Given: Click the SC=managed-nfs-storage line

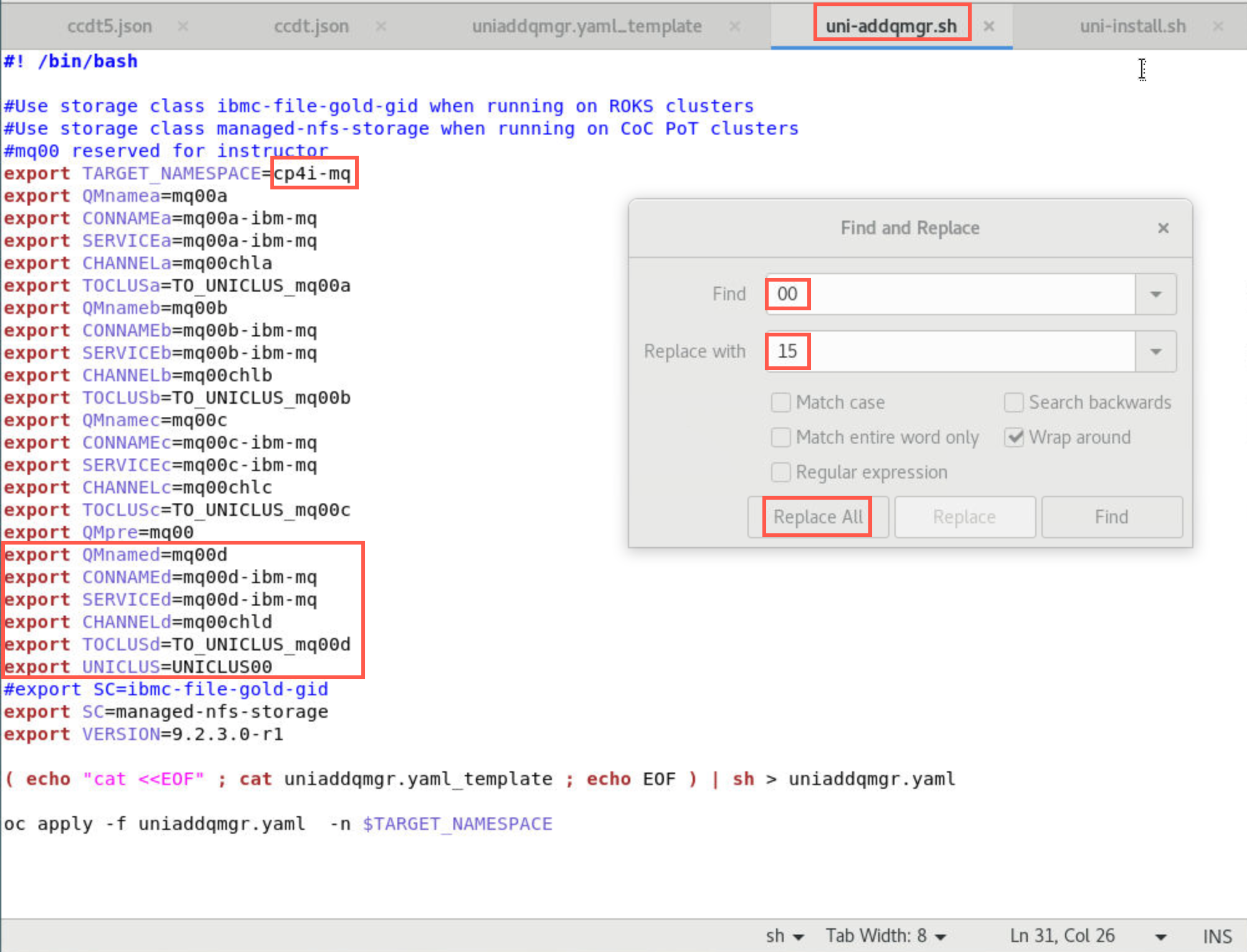Looking at the screenshot, I should [166, 712].
